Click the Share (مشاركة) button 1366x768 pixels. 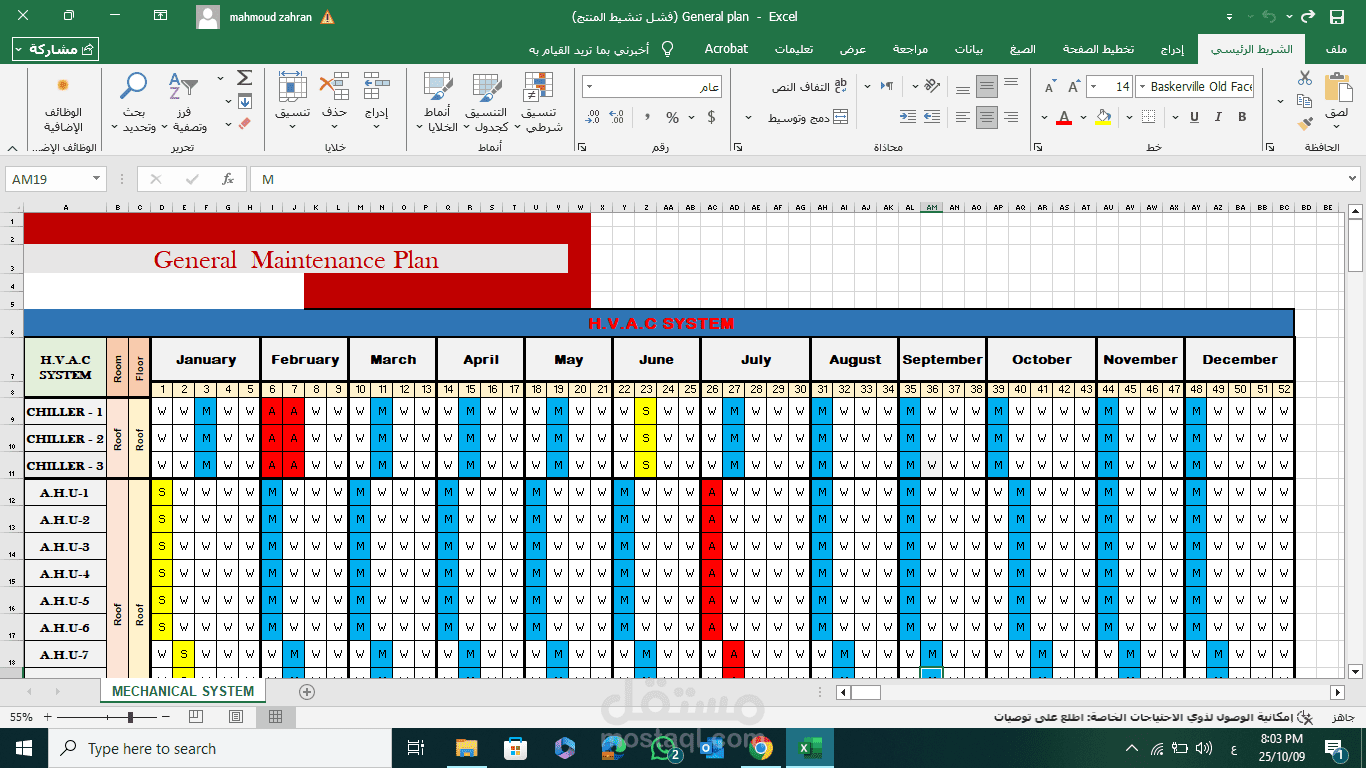(x=56, y=49)
